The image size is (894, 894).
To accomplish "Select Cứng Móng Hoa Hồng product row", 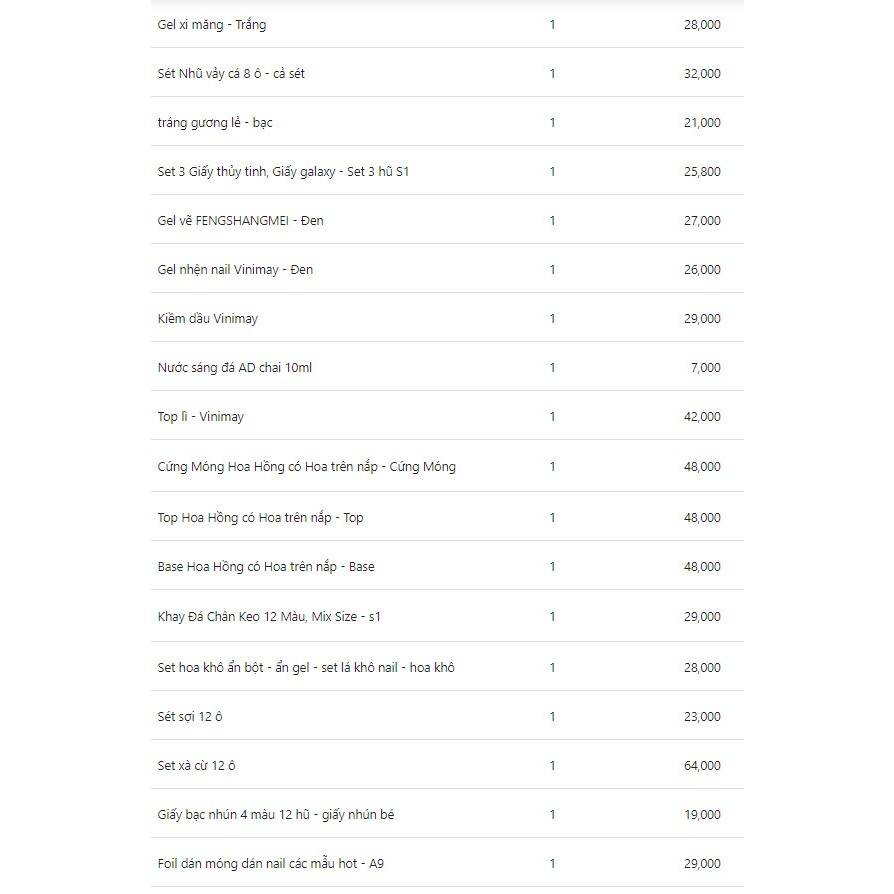I will [x=447, y=466].
